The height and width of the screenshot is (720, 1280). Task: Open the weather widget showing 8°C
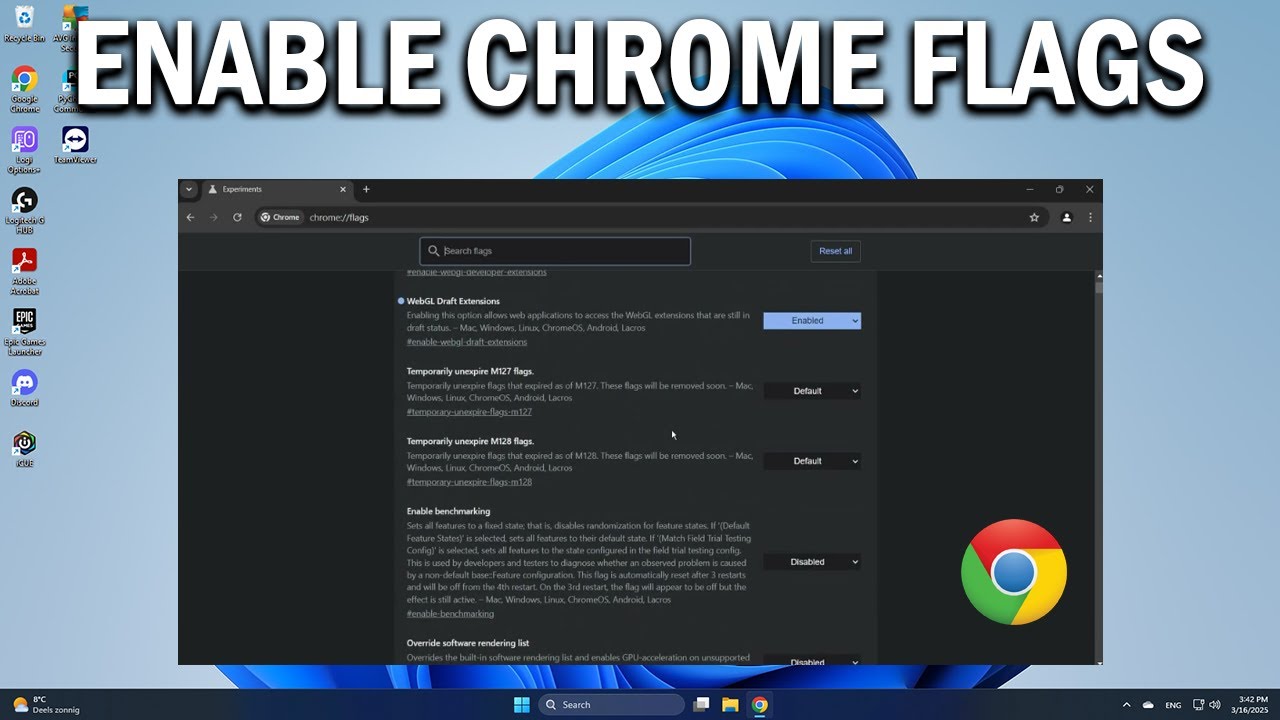pyautogui.click(x=46, y=705)
